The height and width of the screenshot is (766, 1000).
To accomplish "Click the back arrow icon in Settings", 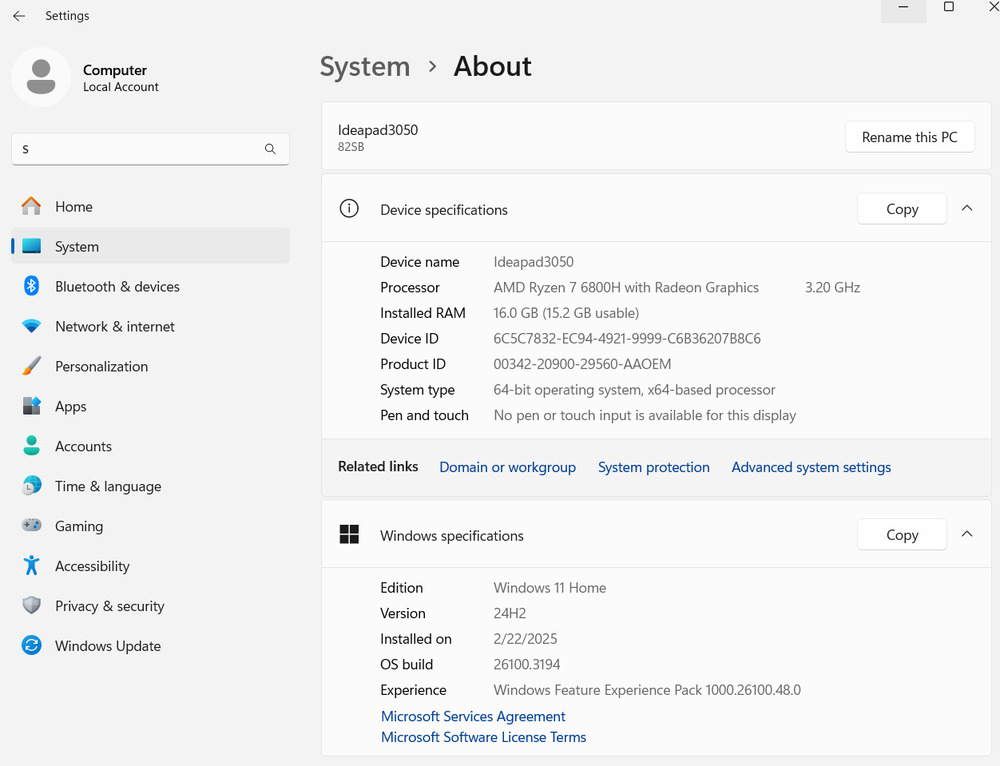I will point(19,16).
